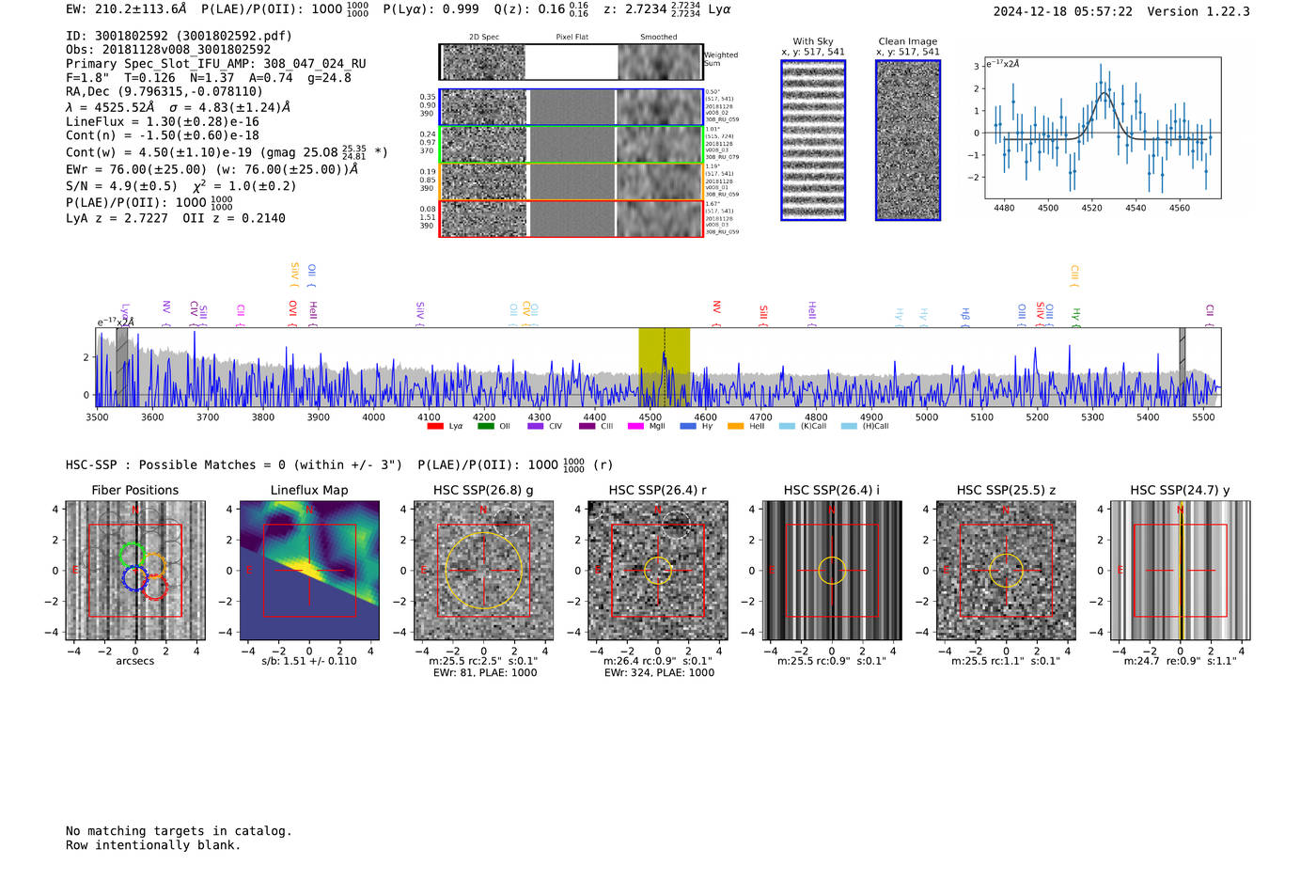Click the 2D Spec column header
The width and height of the screenshot is (1316, 896).
pos(484,38)
